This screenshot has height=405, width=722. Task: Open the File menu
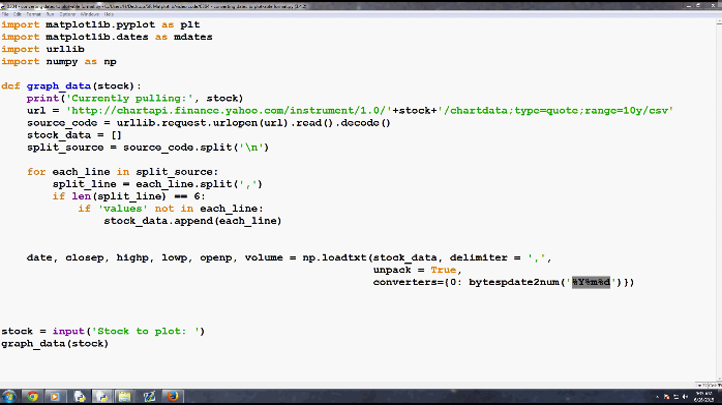click(5, 14)
